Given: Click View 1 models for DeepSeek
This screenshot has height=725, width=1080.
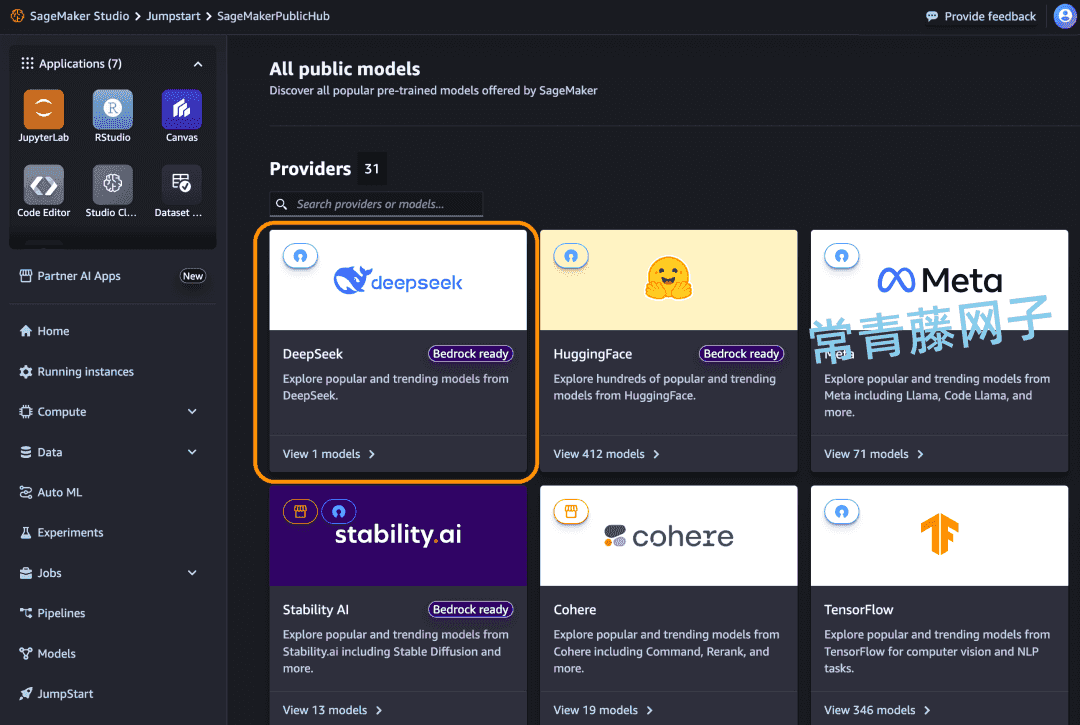Looking at the screenshot, I should tap(329, 454).
